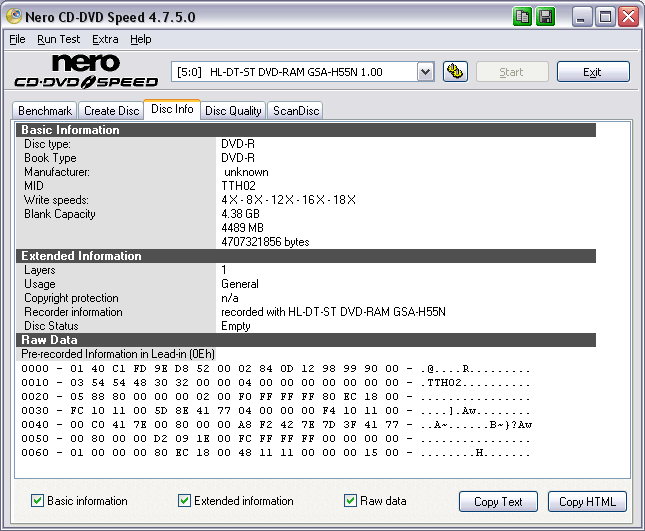645x531 pixels.
Task: Click the Exit button
Action: pyautogui.click(x=593, y=72)
